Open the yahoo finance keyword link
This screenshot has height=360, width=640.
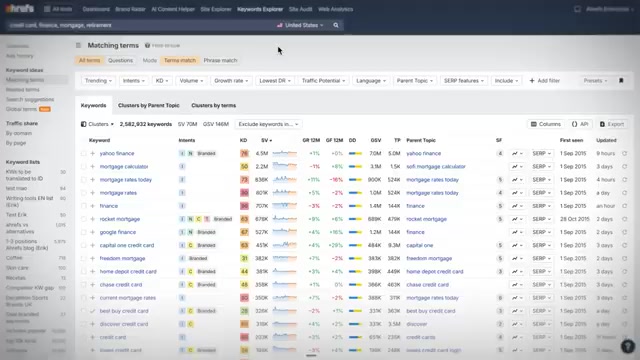pos(117,153)
